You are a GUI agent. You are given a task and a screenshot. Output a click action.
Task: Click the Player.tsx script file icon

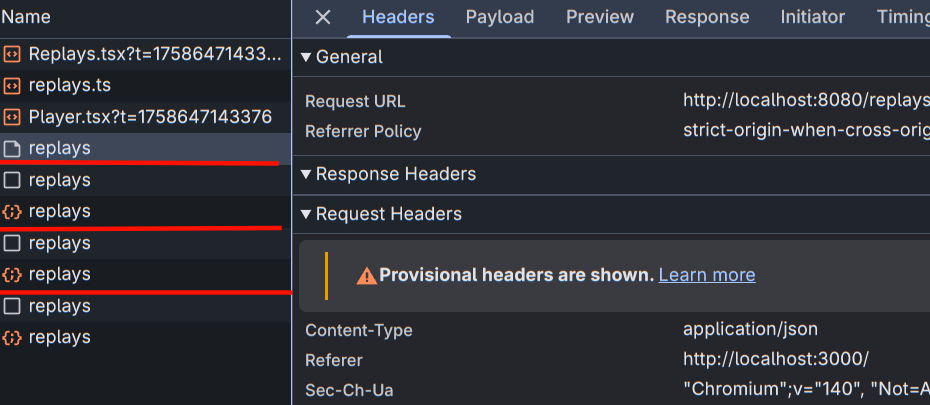[12, 117]
